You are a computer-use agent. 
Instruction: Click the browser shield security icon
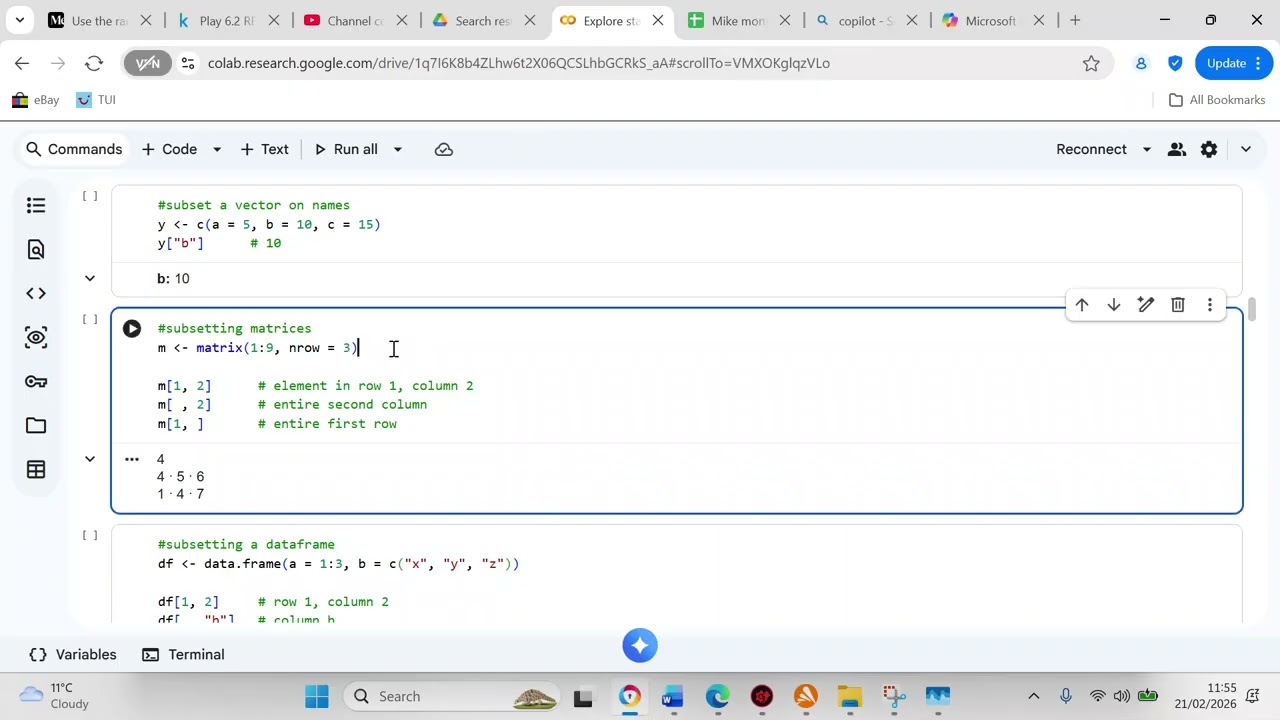(x=1175, y=63)
